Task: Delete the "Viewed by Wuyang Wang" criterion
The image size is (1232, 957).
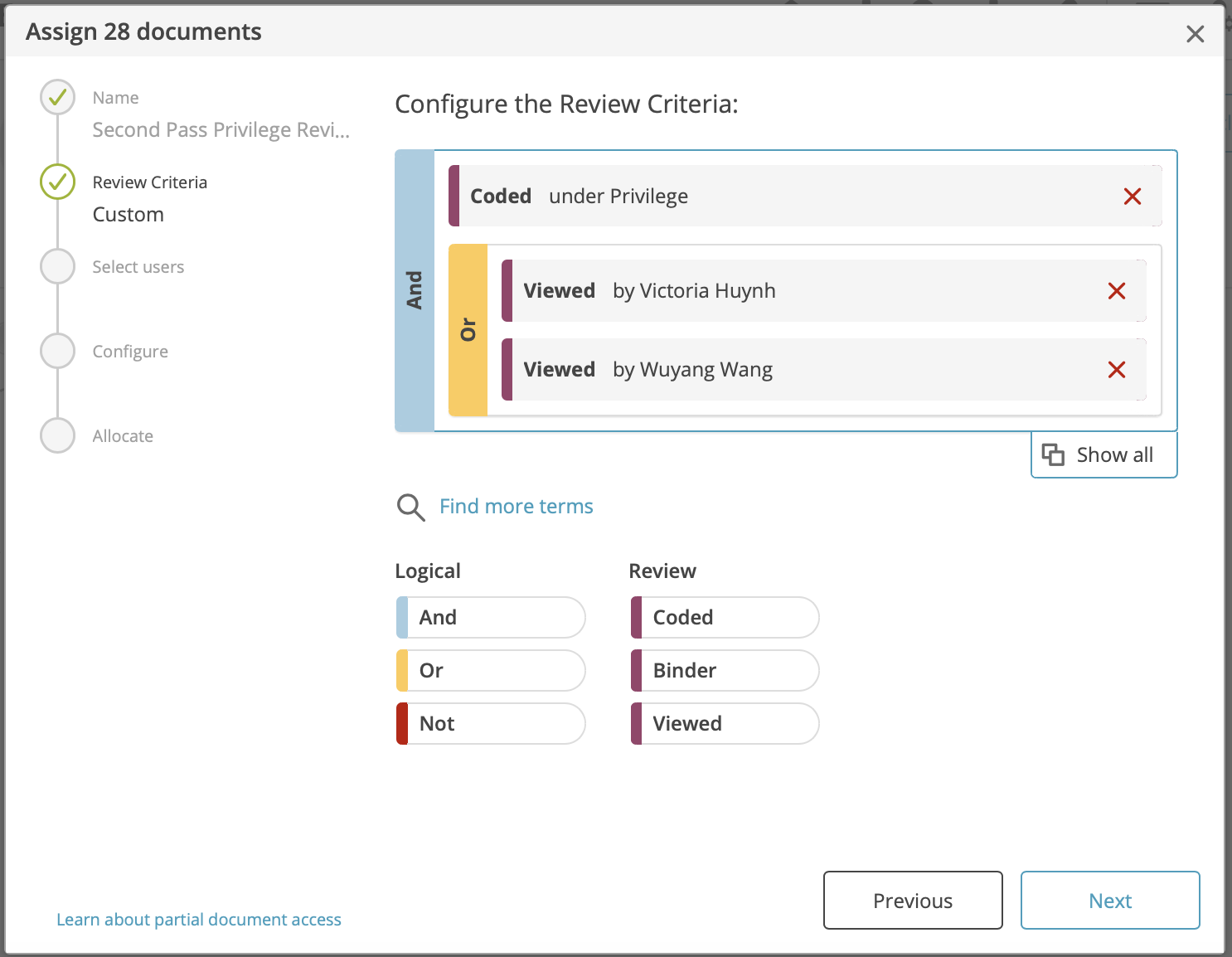Action: [x=1117, y=370]
